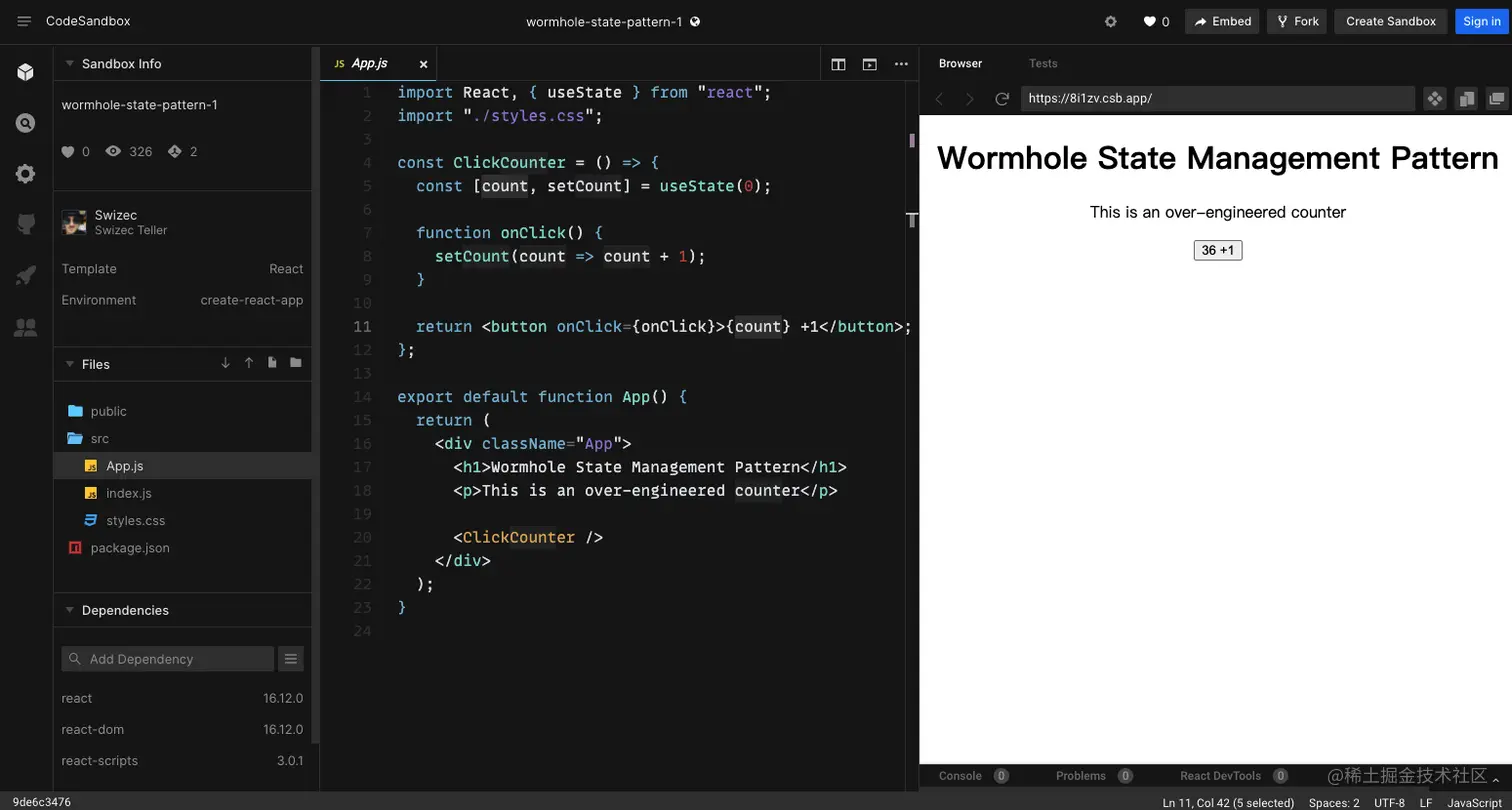Toggle the editor split view icon
Screen dimensions: 1512x810
[838, 64]
